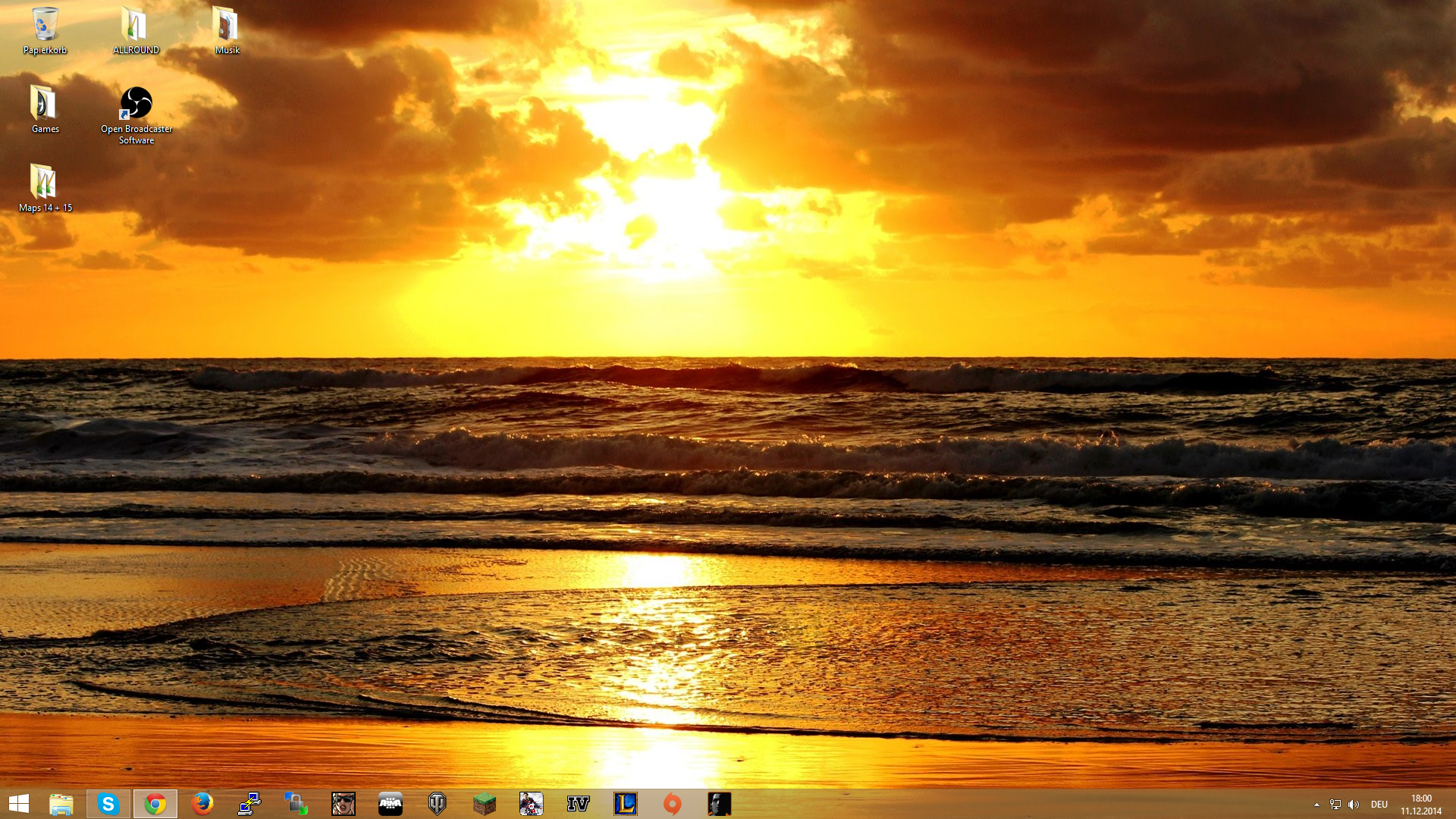The height and width of the screenshot is (819, 1456).
Task: Launch Arma 3 from the taskbar
Action: pyautogui.click(x=391, y=804)
